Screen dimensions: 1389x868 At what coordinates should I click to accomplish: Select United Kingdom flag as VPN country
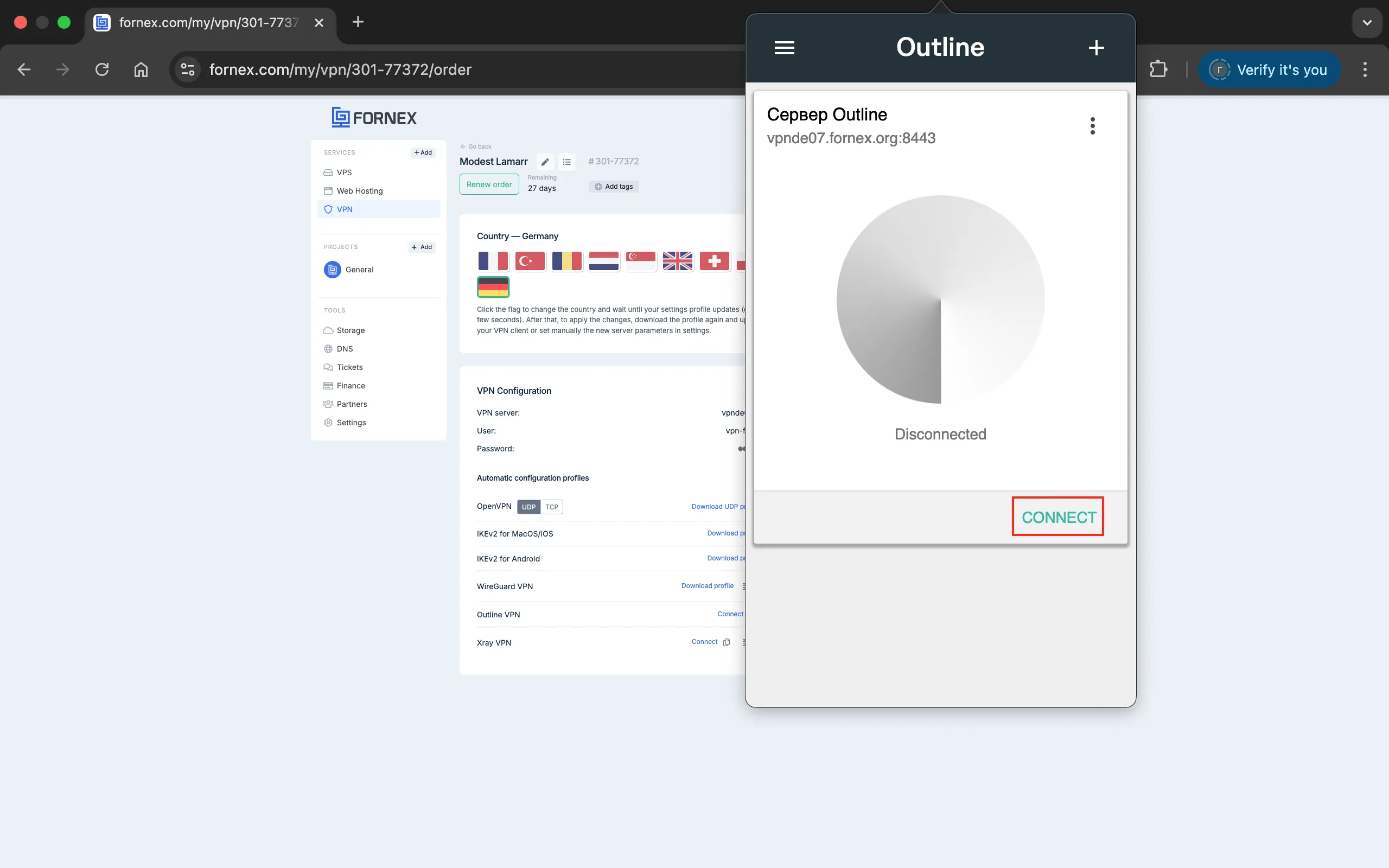coord(677,261)
